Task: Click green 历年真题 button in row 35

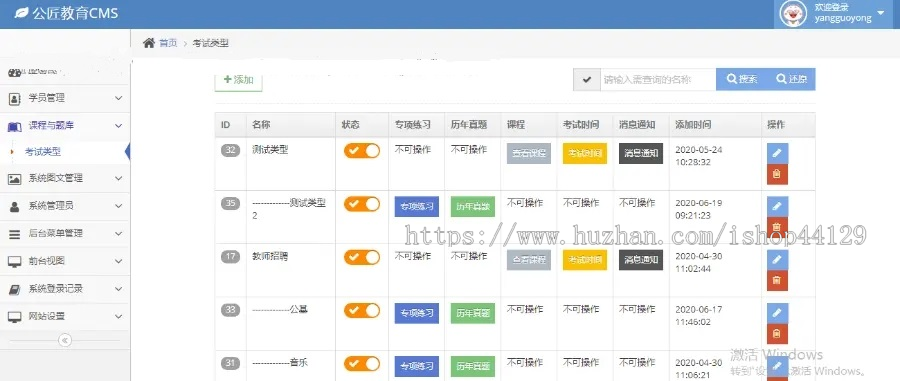Action: 472,207
